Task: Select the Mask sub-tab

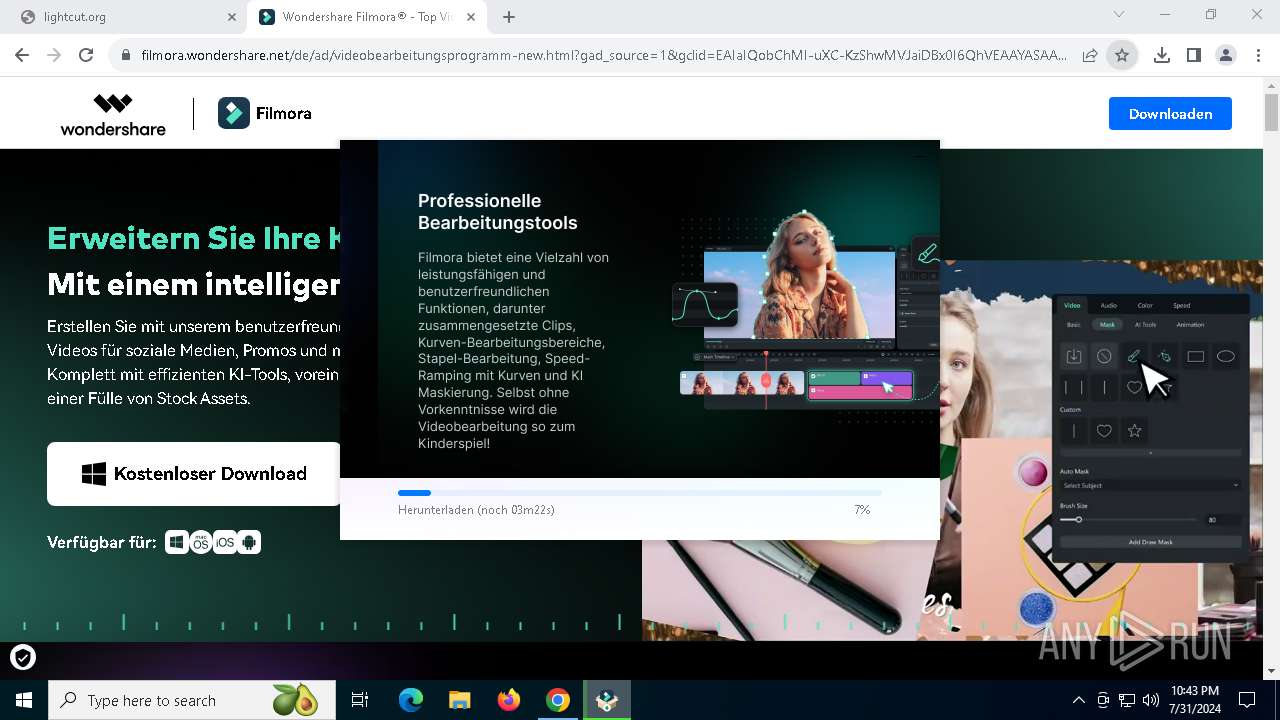Action: point(1107,325)
